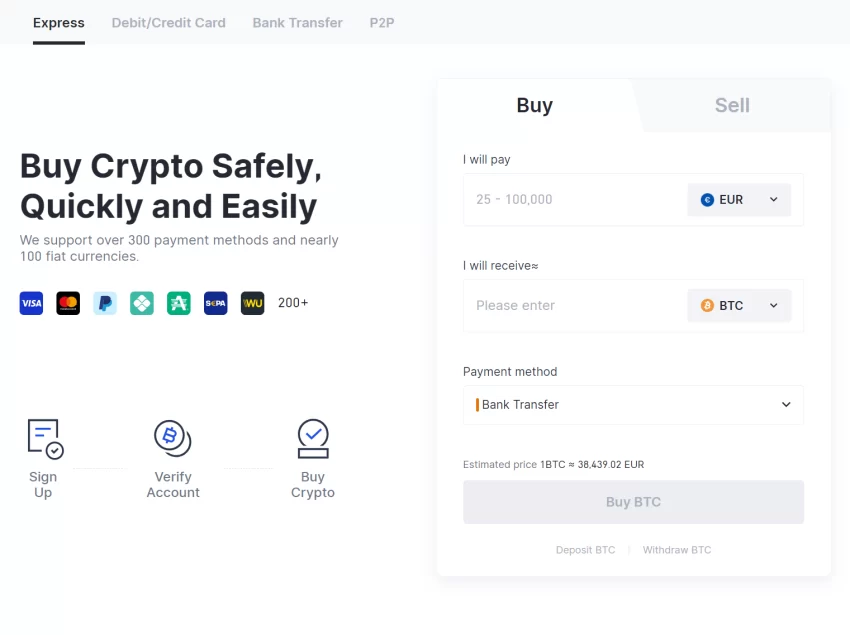Screen dimensions: 850x635
Task: Click the Buy Crypto step icon
Action: (313, 438)
